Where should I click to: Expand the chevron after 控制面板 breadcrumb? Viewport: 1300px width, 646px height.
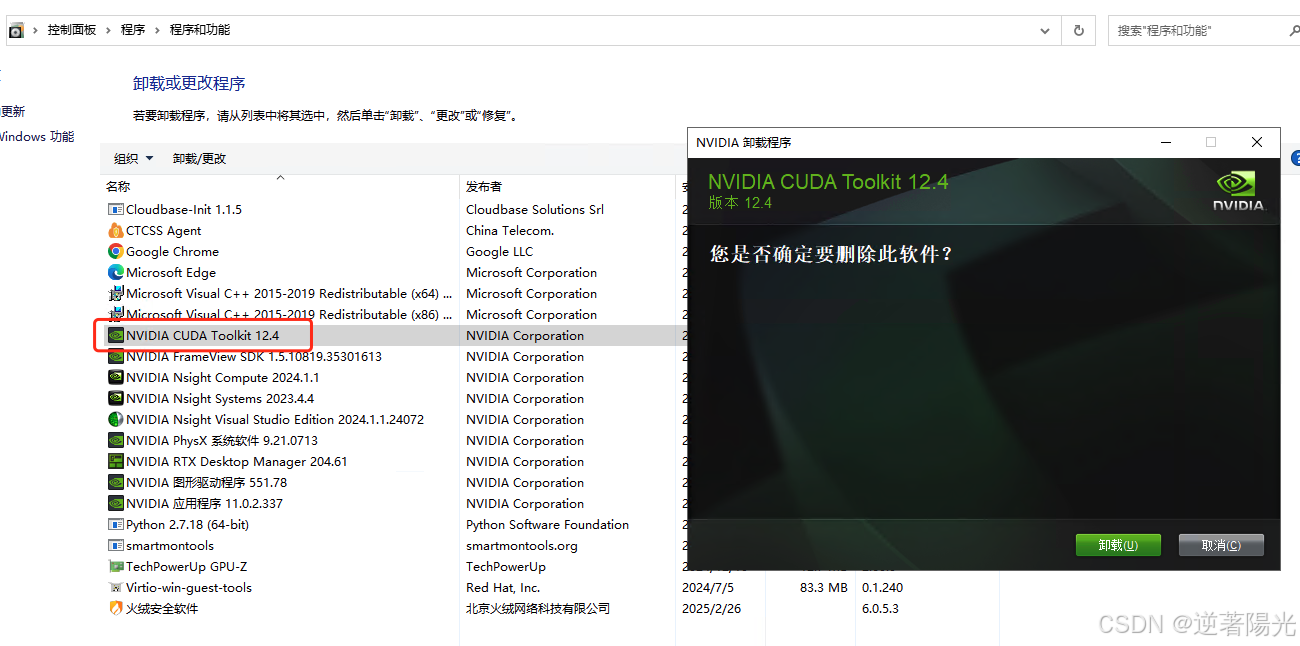click(108, 30)
